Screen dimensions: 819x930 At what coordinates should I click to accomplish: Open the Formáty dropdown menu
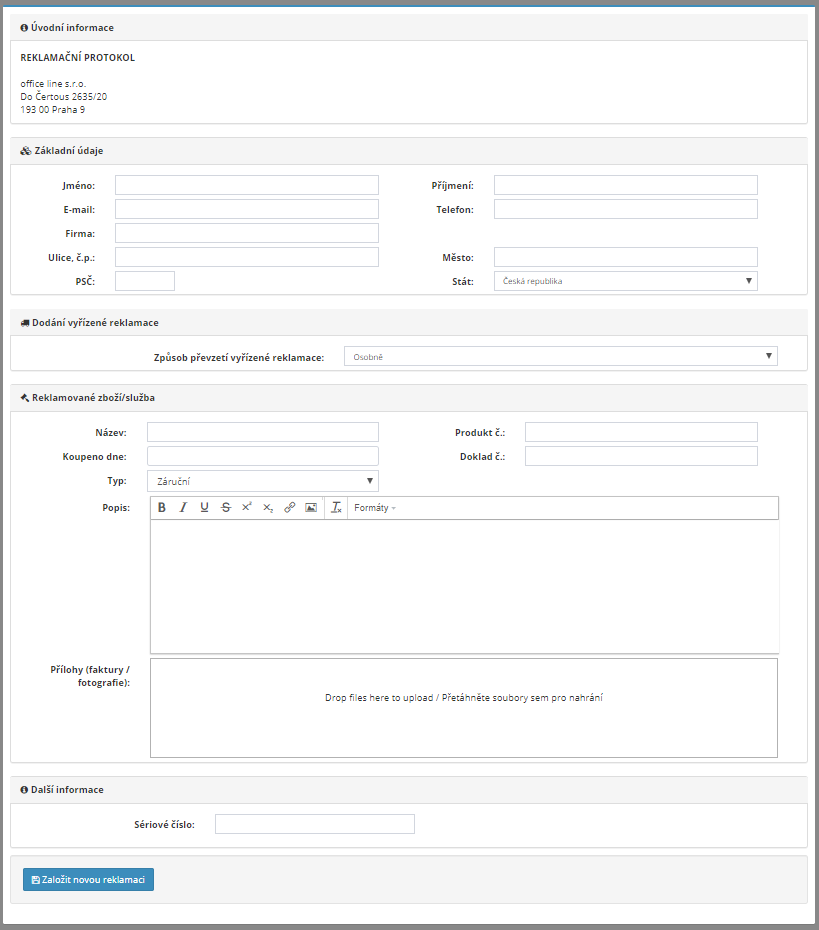[x=375, y=508]
